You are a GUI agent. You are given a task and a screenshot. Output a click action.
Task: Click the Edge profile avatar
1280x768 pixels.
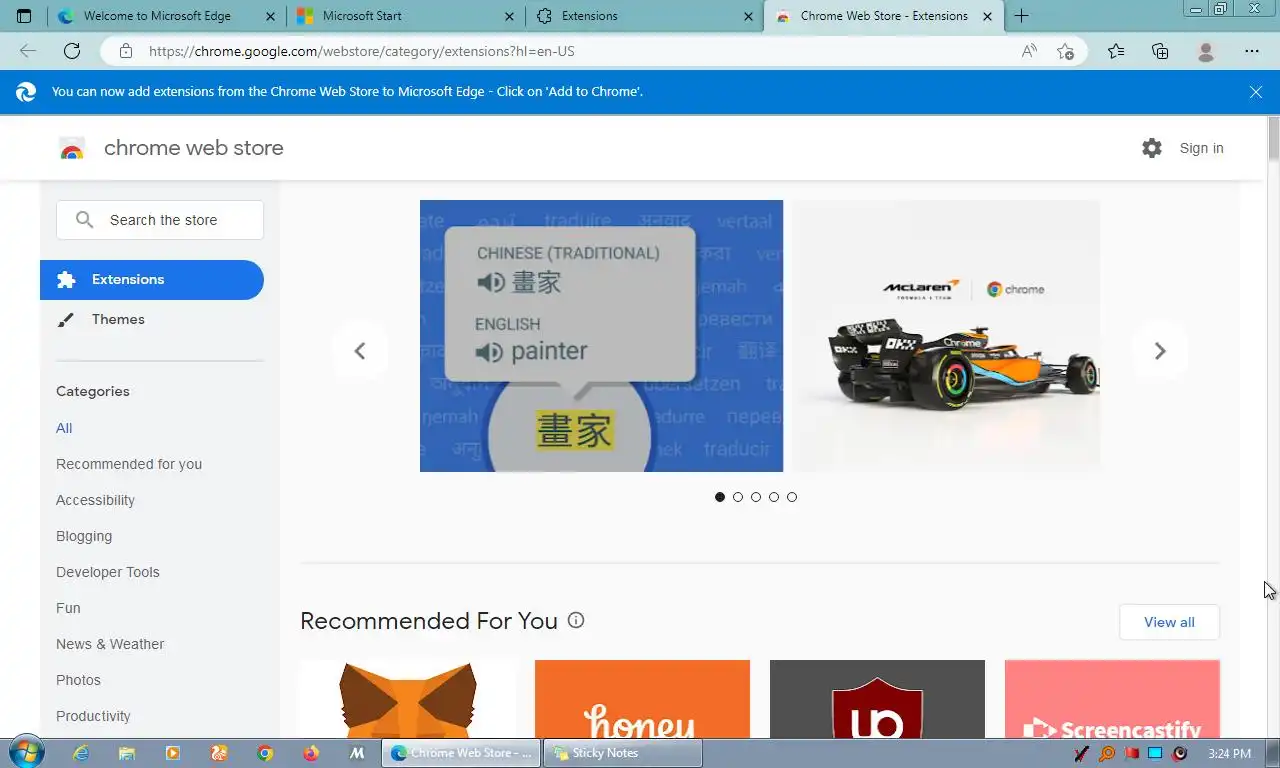1206,51
